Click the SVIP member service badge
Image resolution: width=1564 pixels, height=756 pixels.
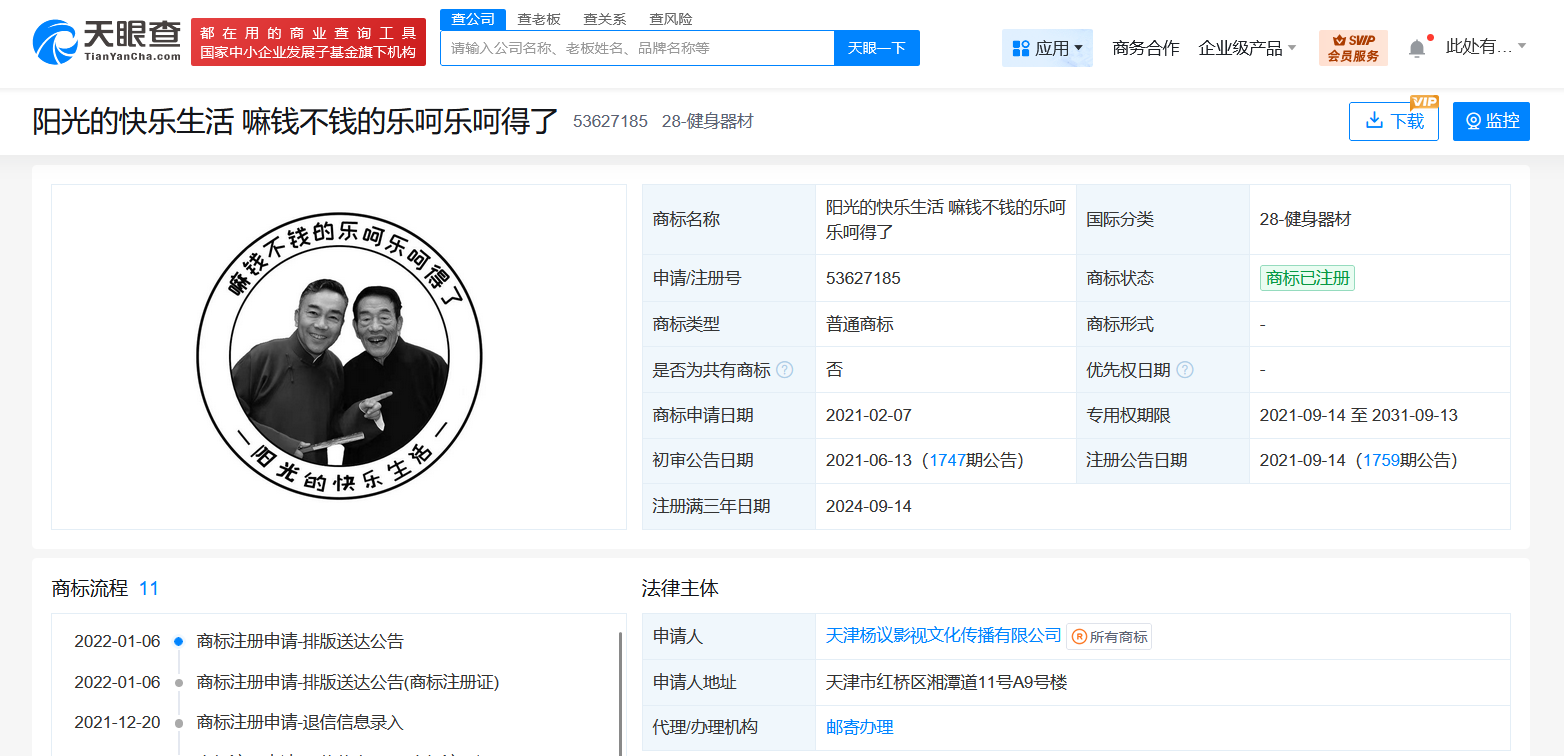[x=1353, y=48]
